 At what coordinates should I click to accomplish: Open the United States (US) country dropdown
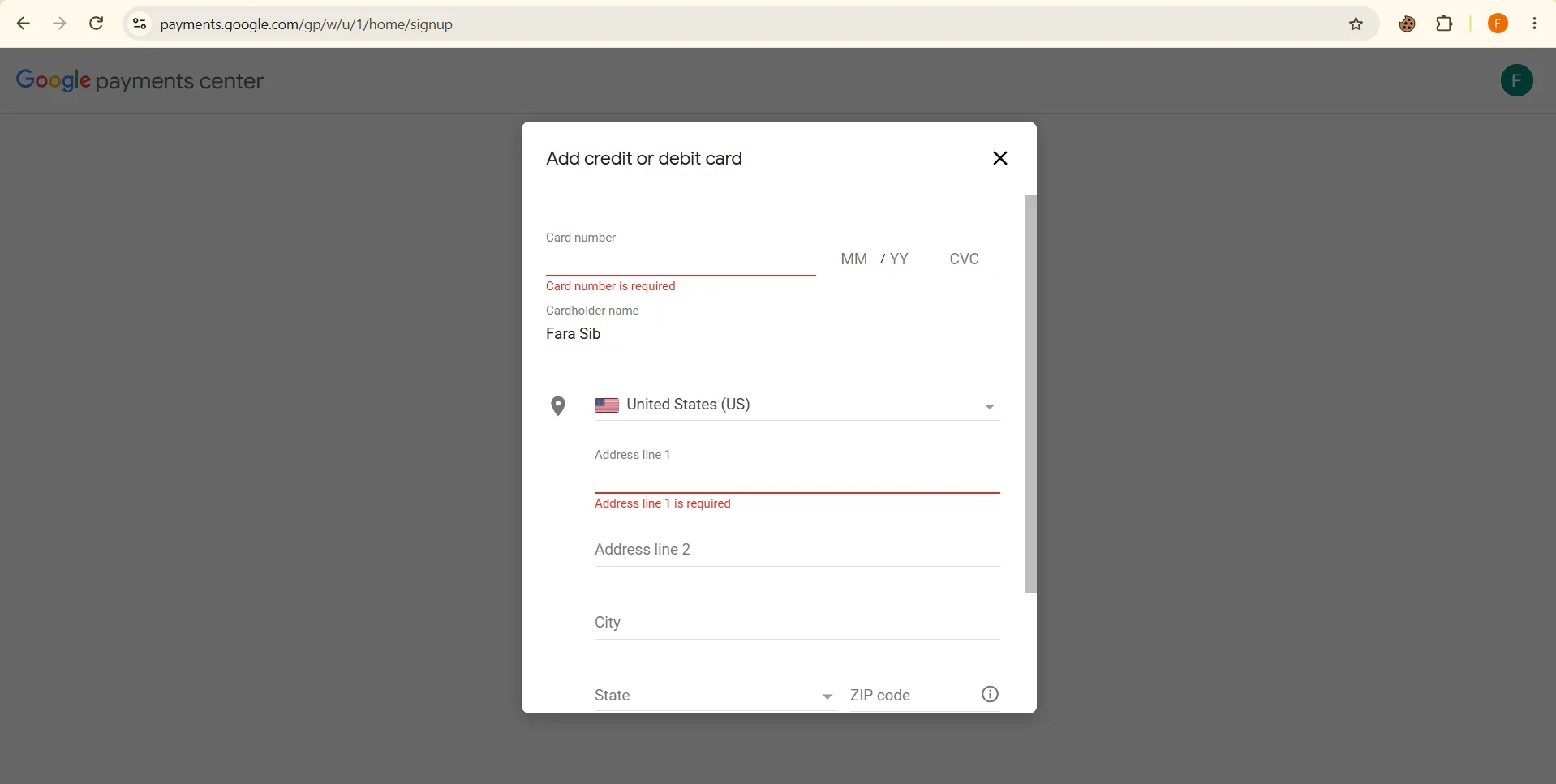click(797, 405)
